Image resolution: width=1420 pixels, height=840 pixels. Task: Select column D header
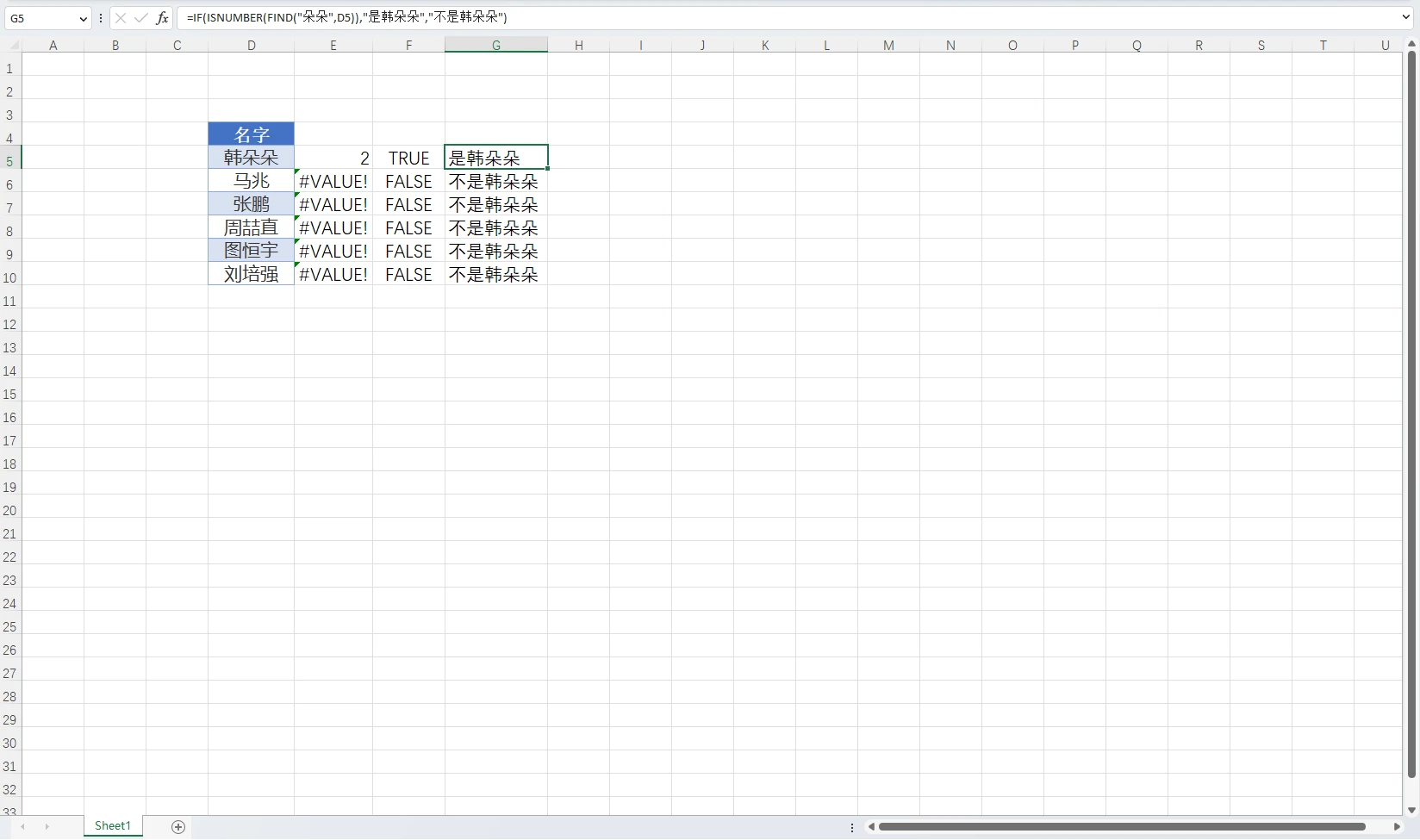coord(252,46)
